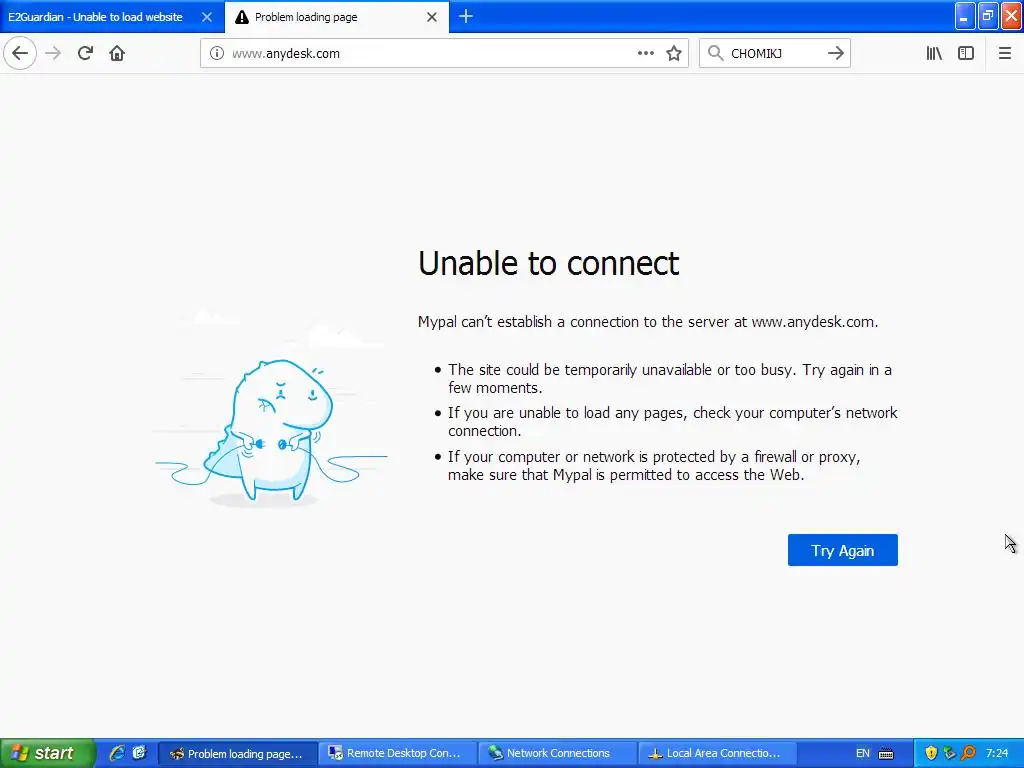Click the Unable to connect heading

pyautogui.click(x=549, y=263)
